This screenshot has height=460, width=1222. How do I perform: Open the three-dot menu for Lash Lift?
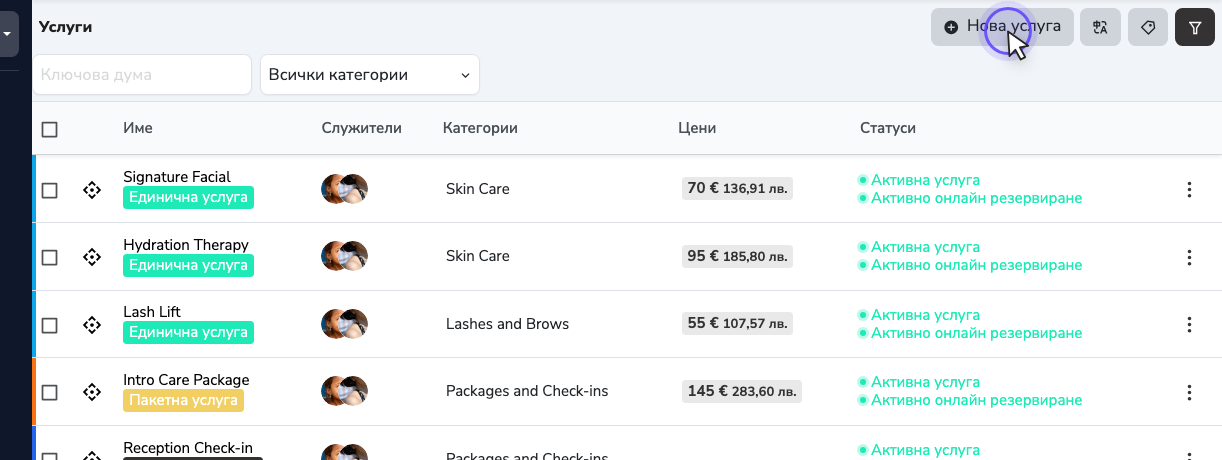pos(1189,324)
